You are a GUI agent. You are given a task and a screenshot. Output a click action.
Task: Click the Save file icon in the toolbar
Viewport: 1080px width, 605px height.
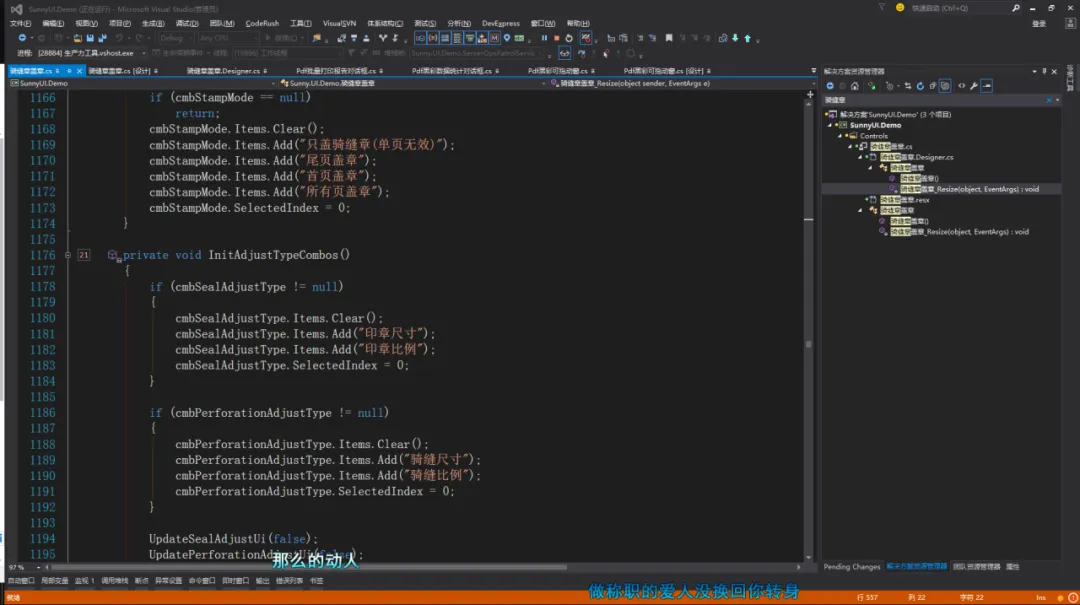click(x=90, y=38)
